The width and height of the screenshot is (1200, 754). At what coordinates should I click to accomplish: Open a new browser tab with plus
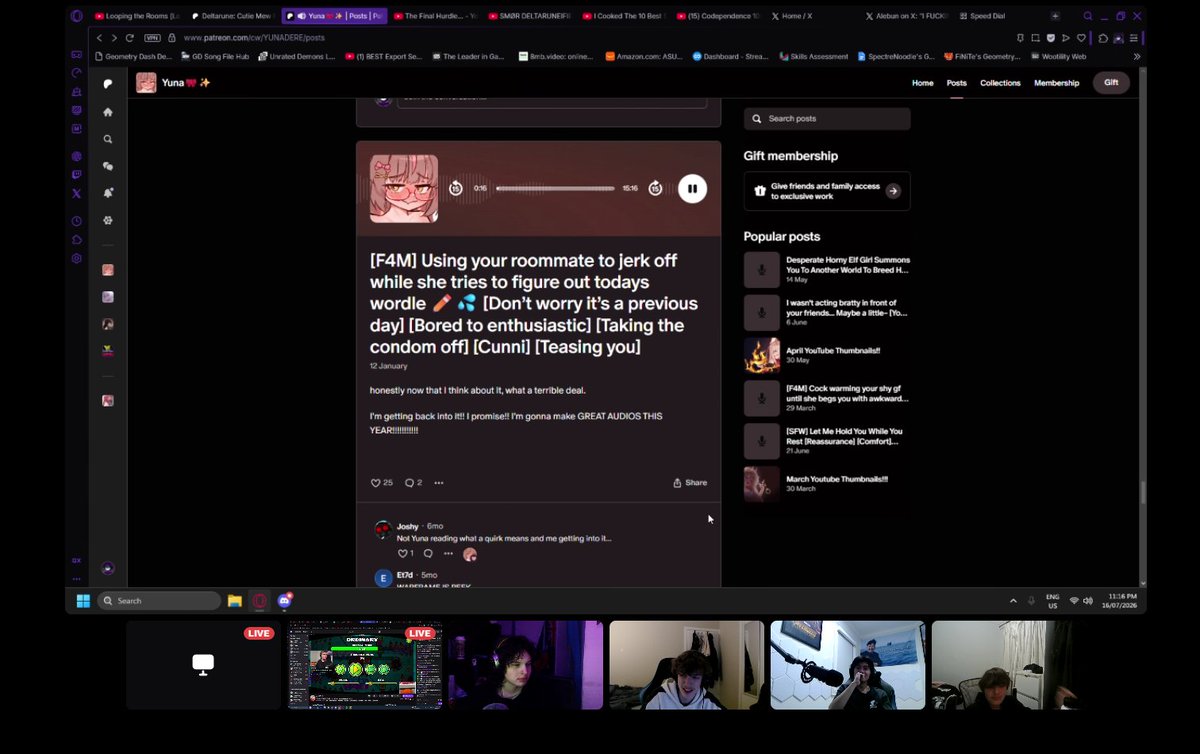[1055, 16]
